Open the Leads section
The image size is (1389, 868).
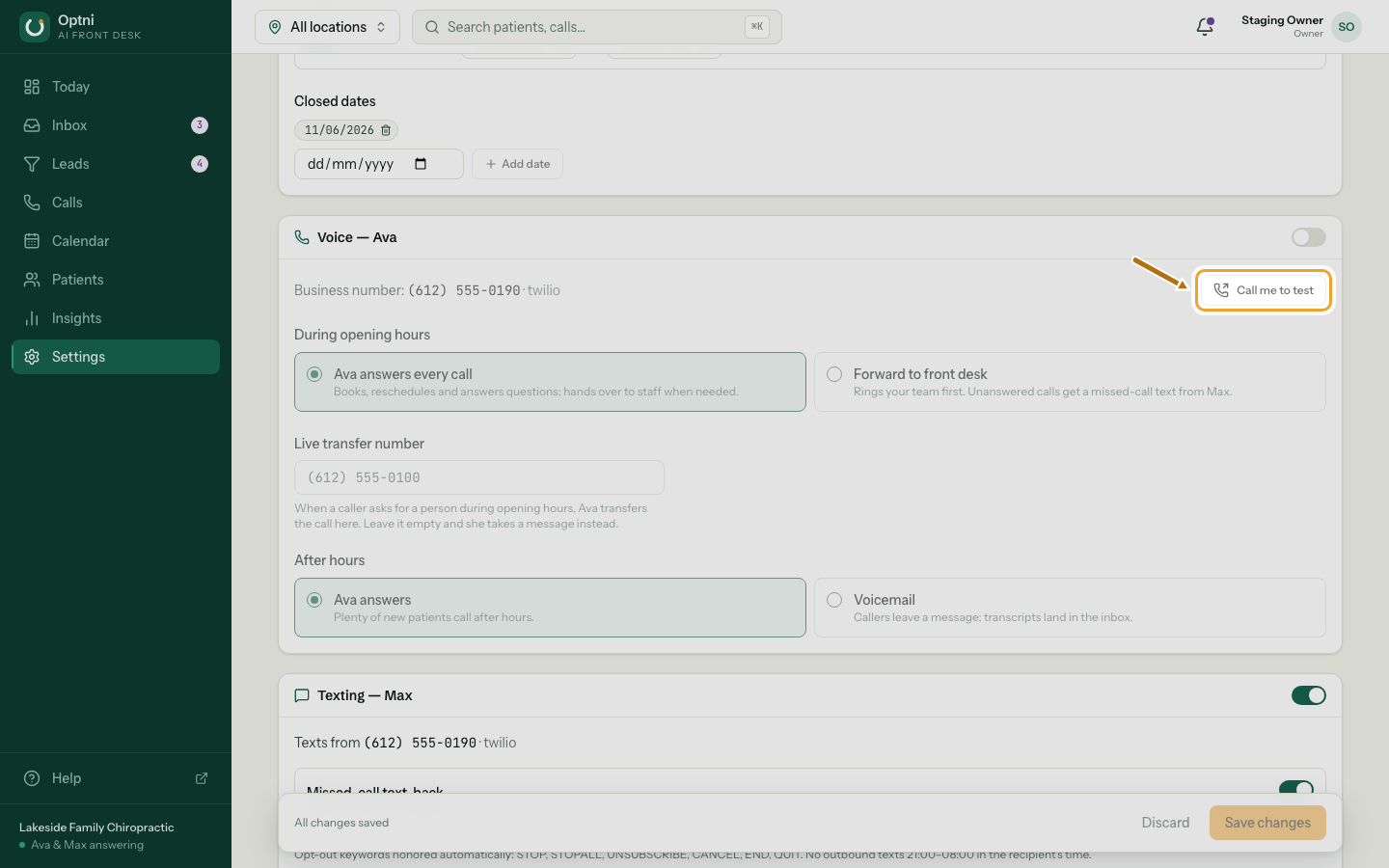pos(116,164)
